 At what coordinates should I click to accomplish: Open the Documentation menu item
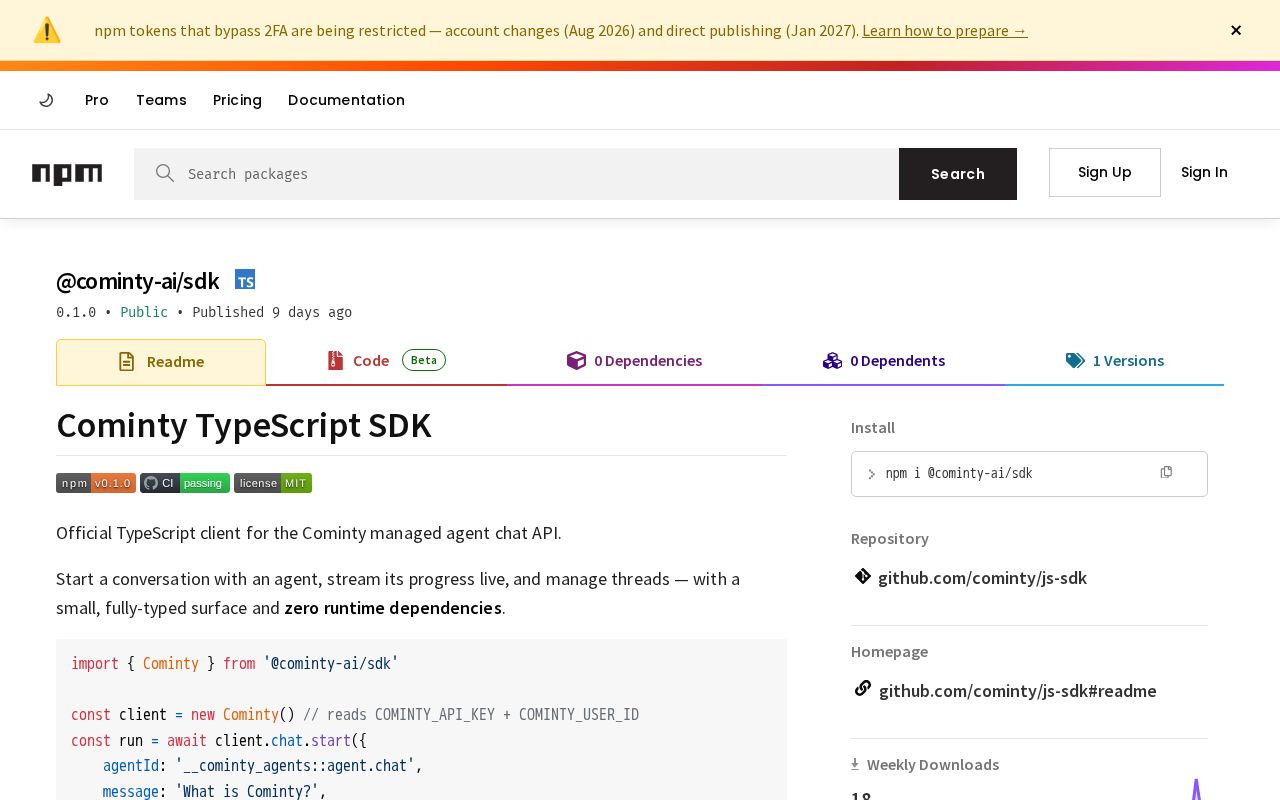(346, 100)
